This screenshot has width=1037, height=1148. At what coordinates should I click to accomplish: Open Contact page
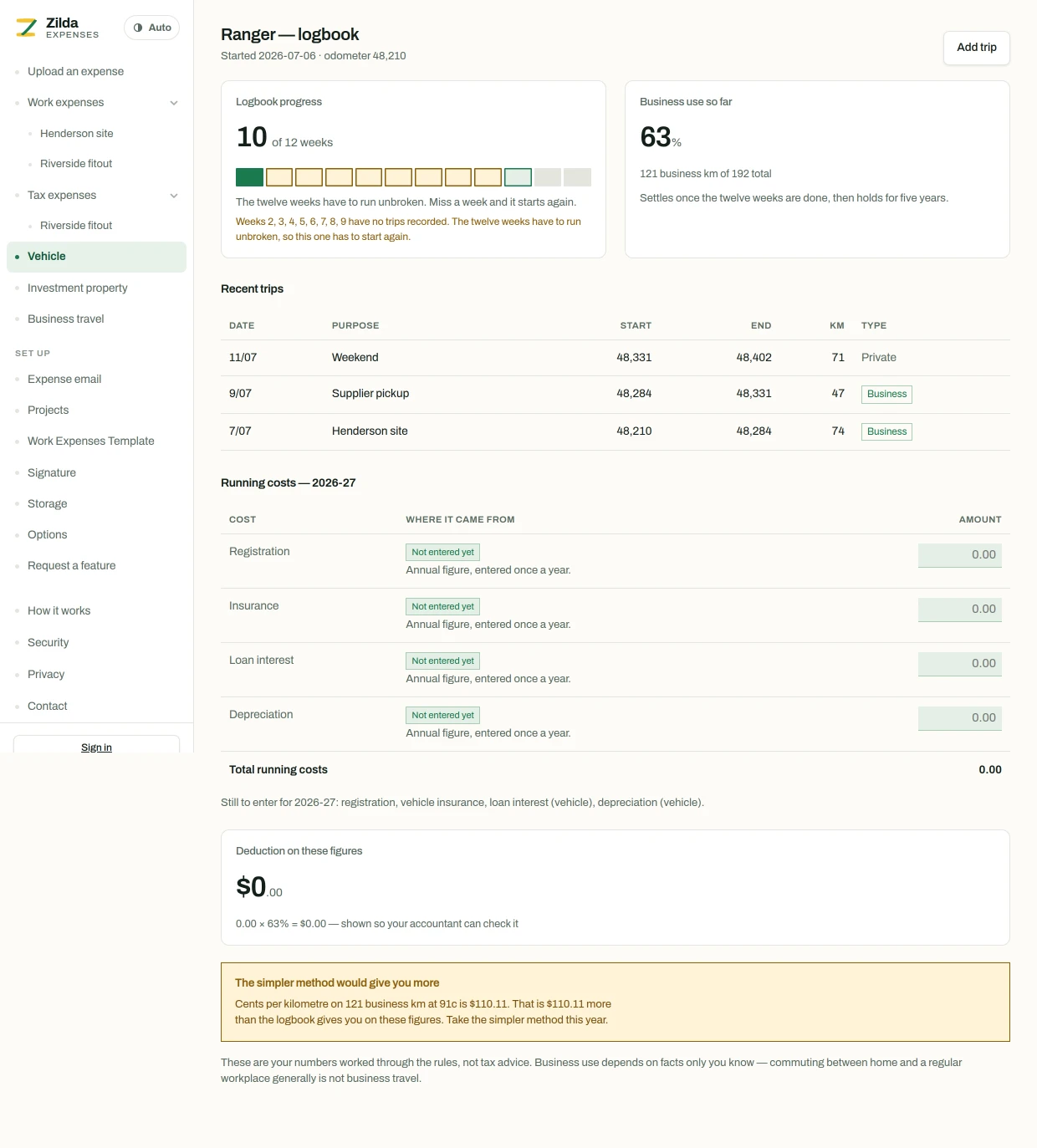(47, 707)
